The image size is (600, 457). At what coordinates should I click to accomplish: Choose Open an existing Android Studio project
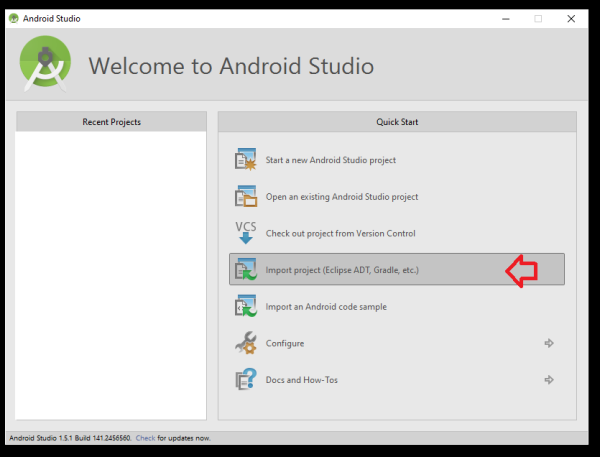[342, 197]
